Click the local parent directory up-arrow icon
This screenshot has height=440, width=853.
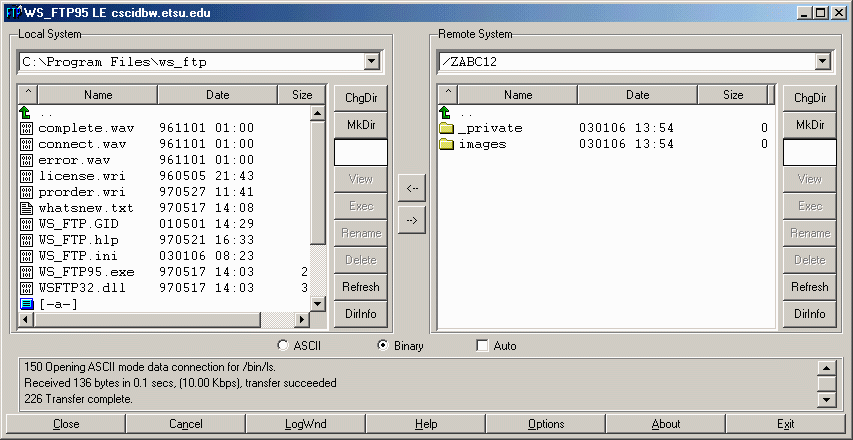point(27,113)
